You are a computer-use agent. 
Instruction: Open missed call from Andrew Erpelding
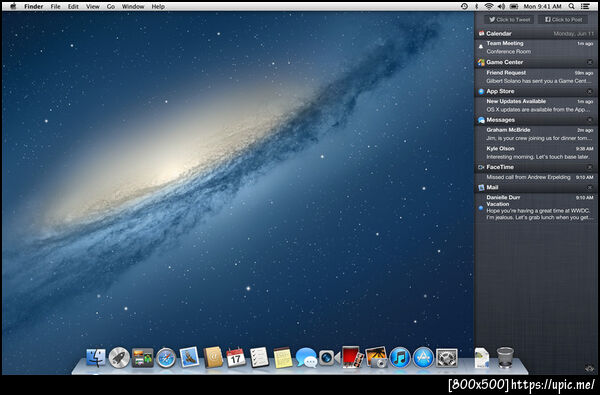coord(536,177)
